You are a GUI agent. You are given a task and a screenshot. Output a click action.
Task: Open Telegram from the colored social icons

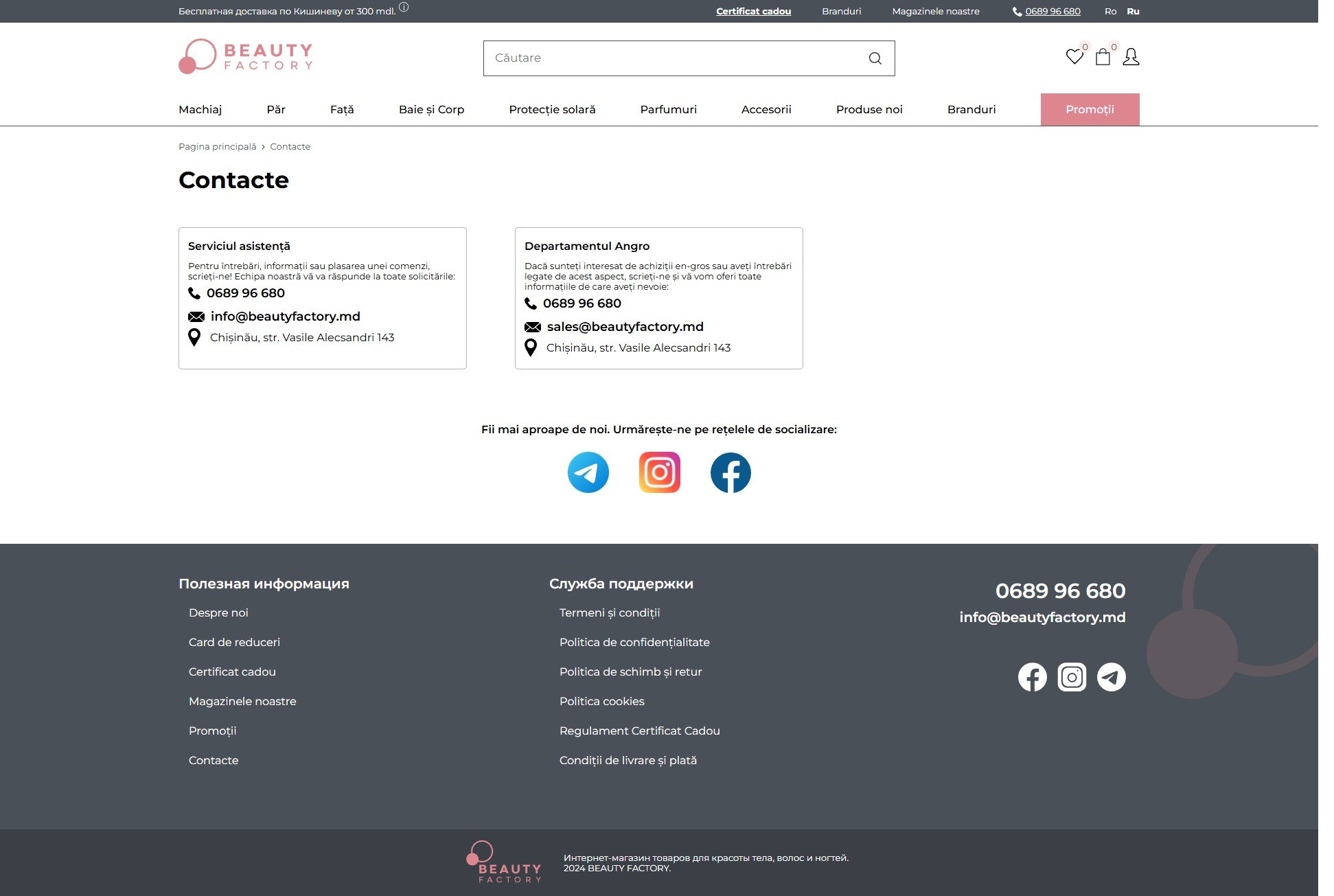tap(588, 472)
